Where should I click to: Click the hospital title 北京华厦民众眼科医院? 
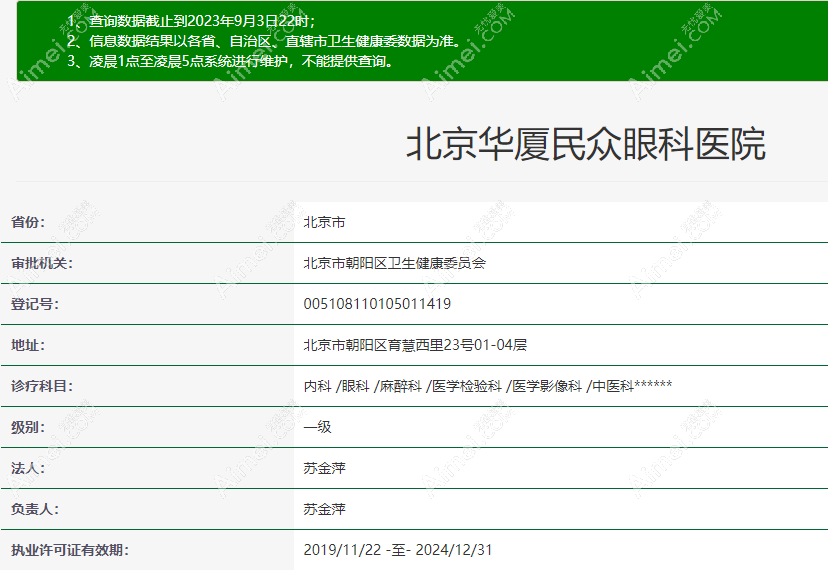pyautogui.click(x=586, y=144)
